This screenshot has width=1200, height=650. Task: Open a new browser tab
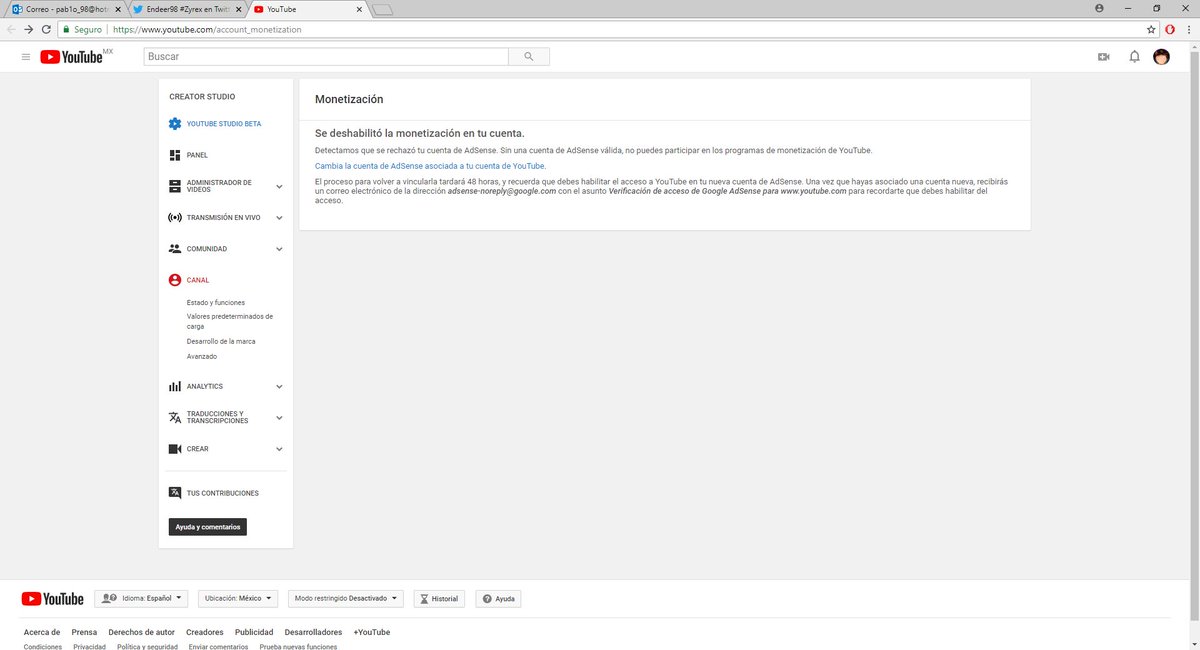[383, 9]
